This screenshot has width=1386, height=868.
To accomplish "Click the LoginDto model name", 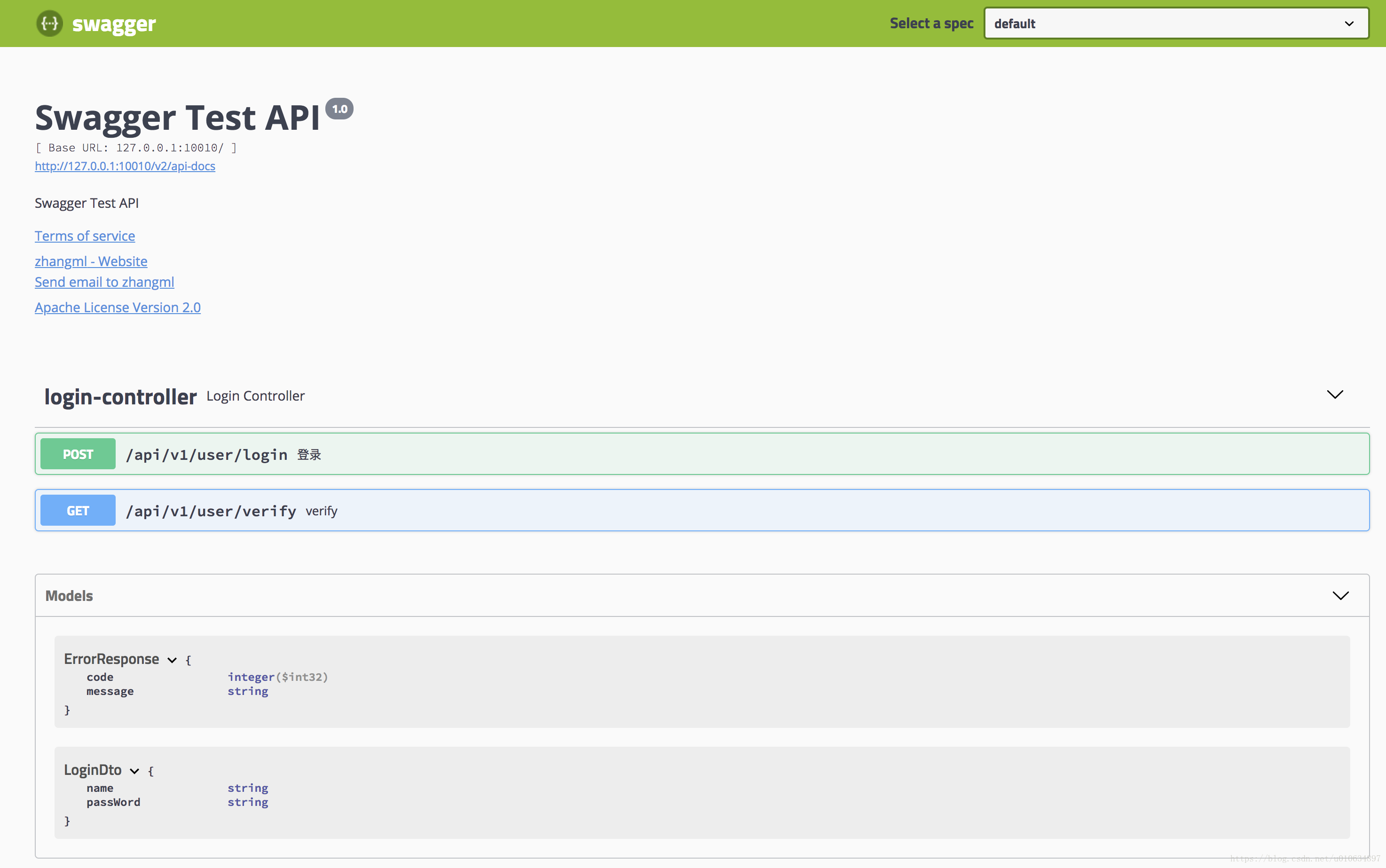I will click(x=93, y=770).
